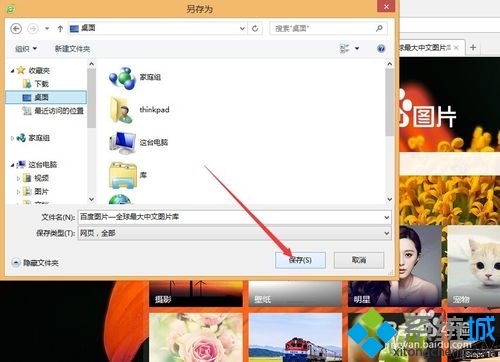Open the help question mark icon

click(381, 49)
